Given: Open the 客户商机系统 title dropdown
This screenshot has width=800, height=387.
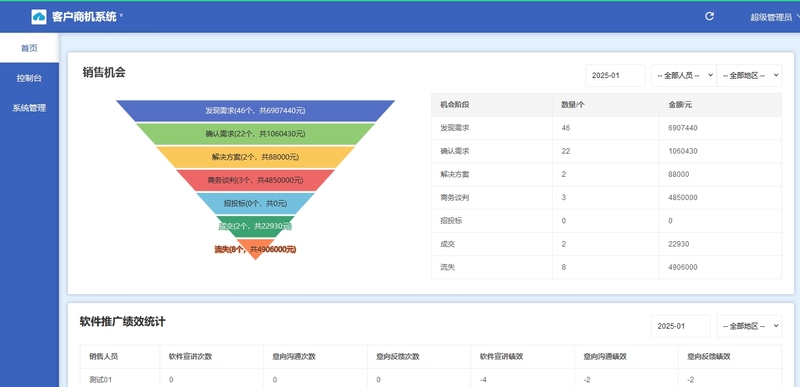Looking at the screenshot, I should (87, 16).
